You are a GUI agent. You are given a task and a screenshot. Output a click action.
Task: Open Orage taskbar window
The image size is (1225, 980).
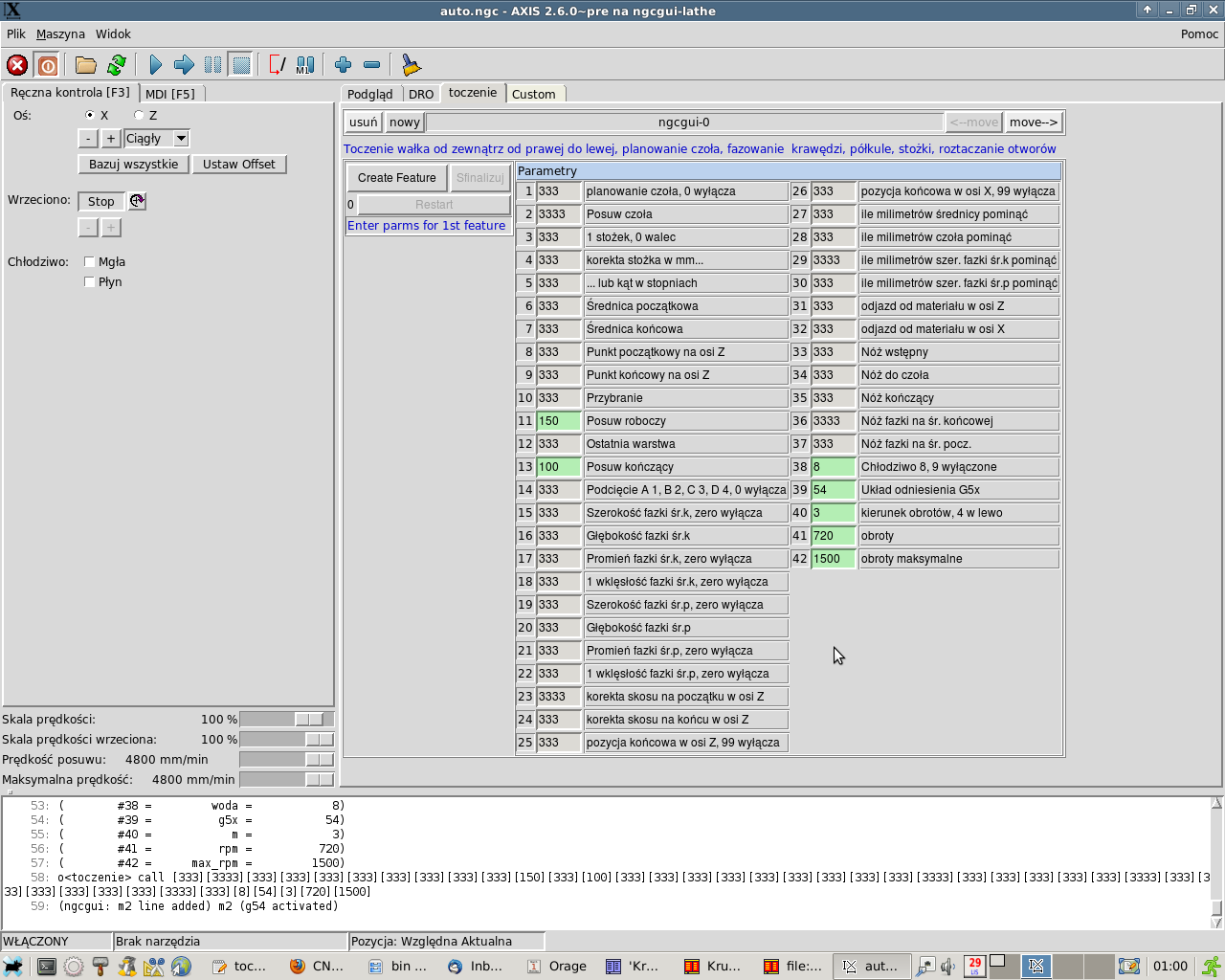coord(556,967)
